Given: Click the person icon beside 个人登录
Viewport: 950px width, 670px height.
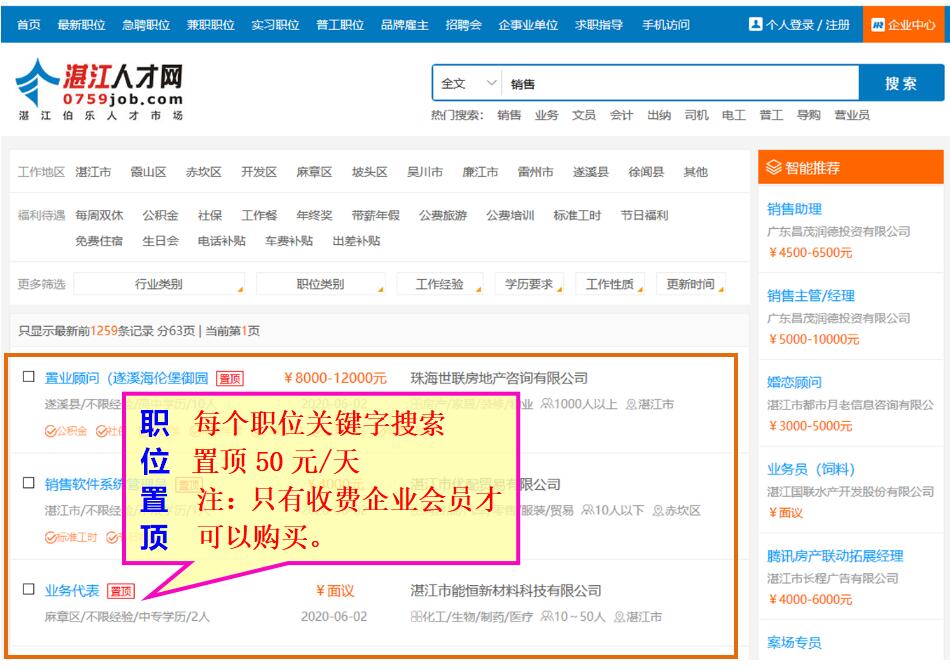Looking at the screenshot, I should (x=755, y=24).
